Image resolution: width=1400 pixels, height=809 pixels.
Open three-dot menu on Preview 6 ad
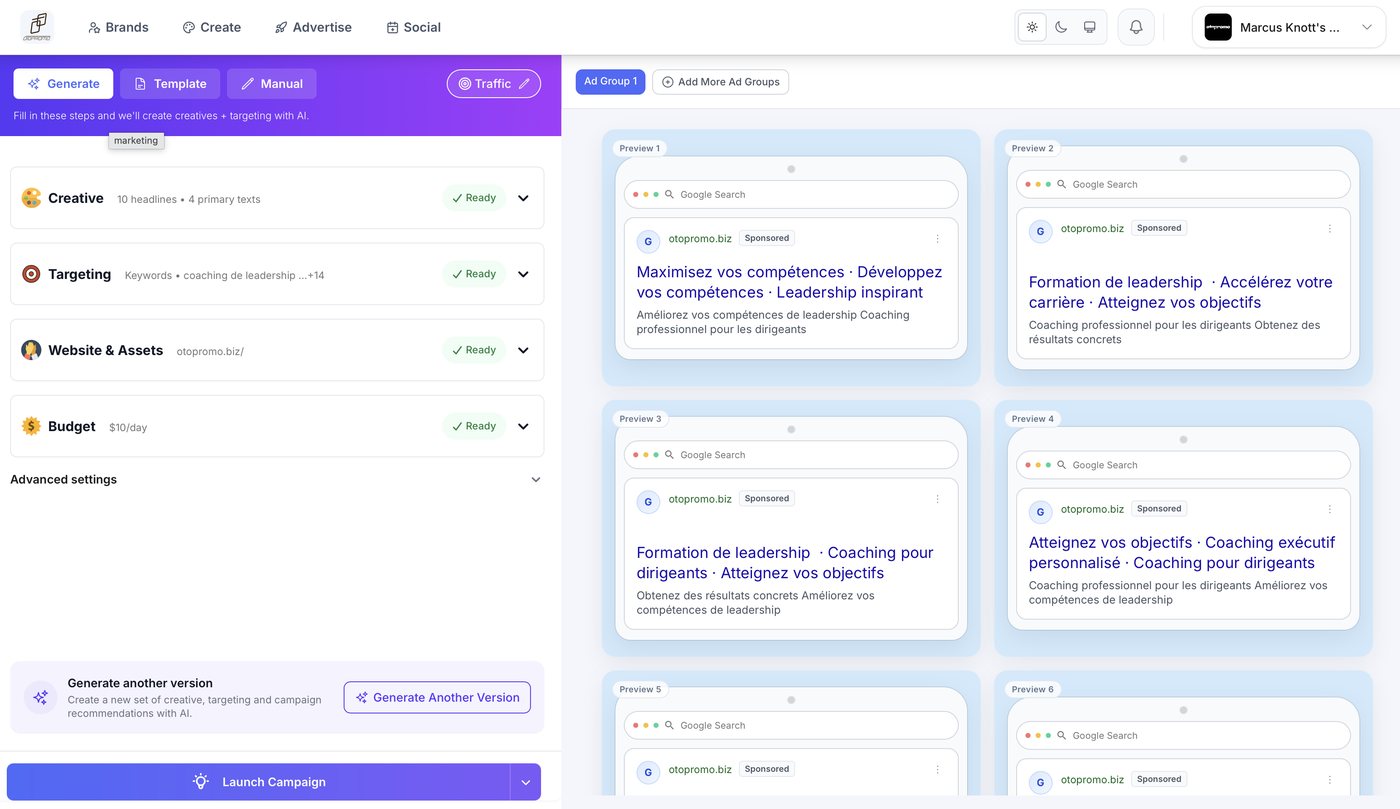point(1329,780)
